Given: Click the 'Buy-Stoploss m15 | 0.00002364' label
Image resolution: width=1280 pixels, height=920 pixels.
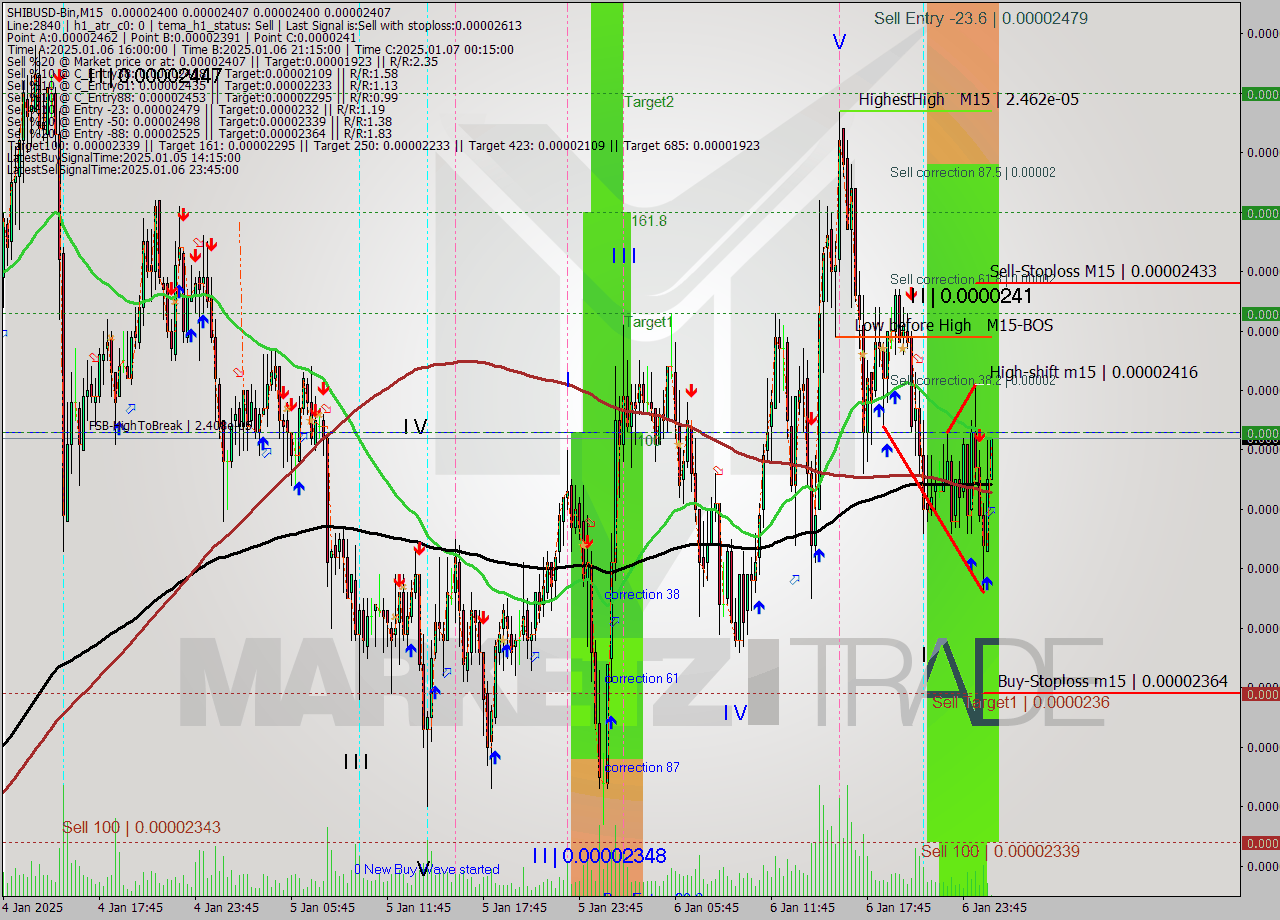Looking at the screenshot, I should [1112, 681].
